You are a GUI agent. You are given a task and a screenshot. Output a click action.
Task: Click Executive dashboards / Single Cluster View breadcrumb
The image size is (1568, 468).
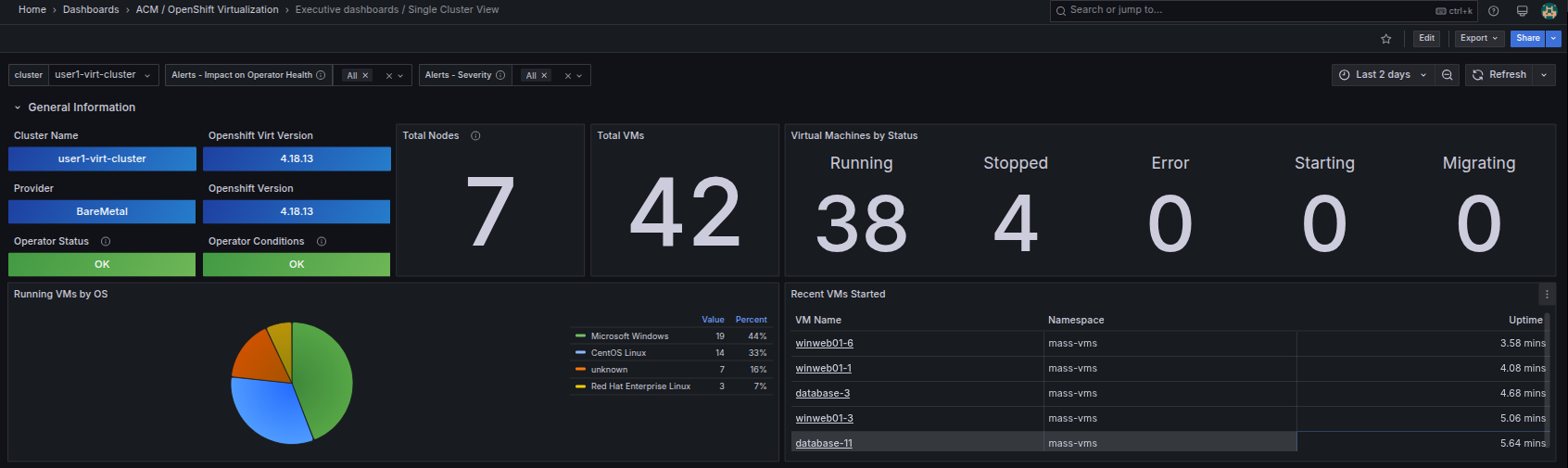(397, 9)
